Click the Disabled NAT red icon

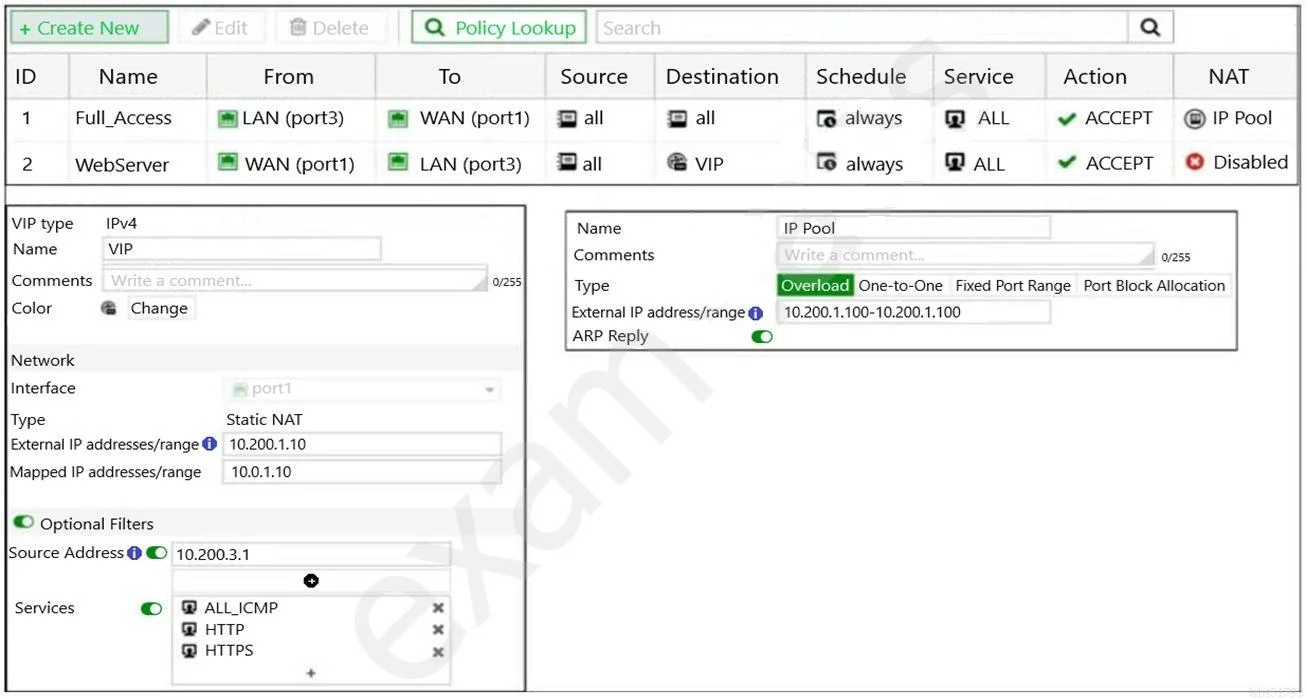(x=1194, y=162)
